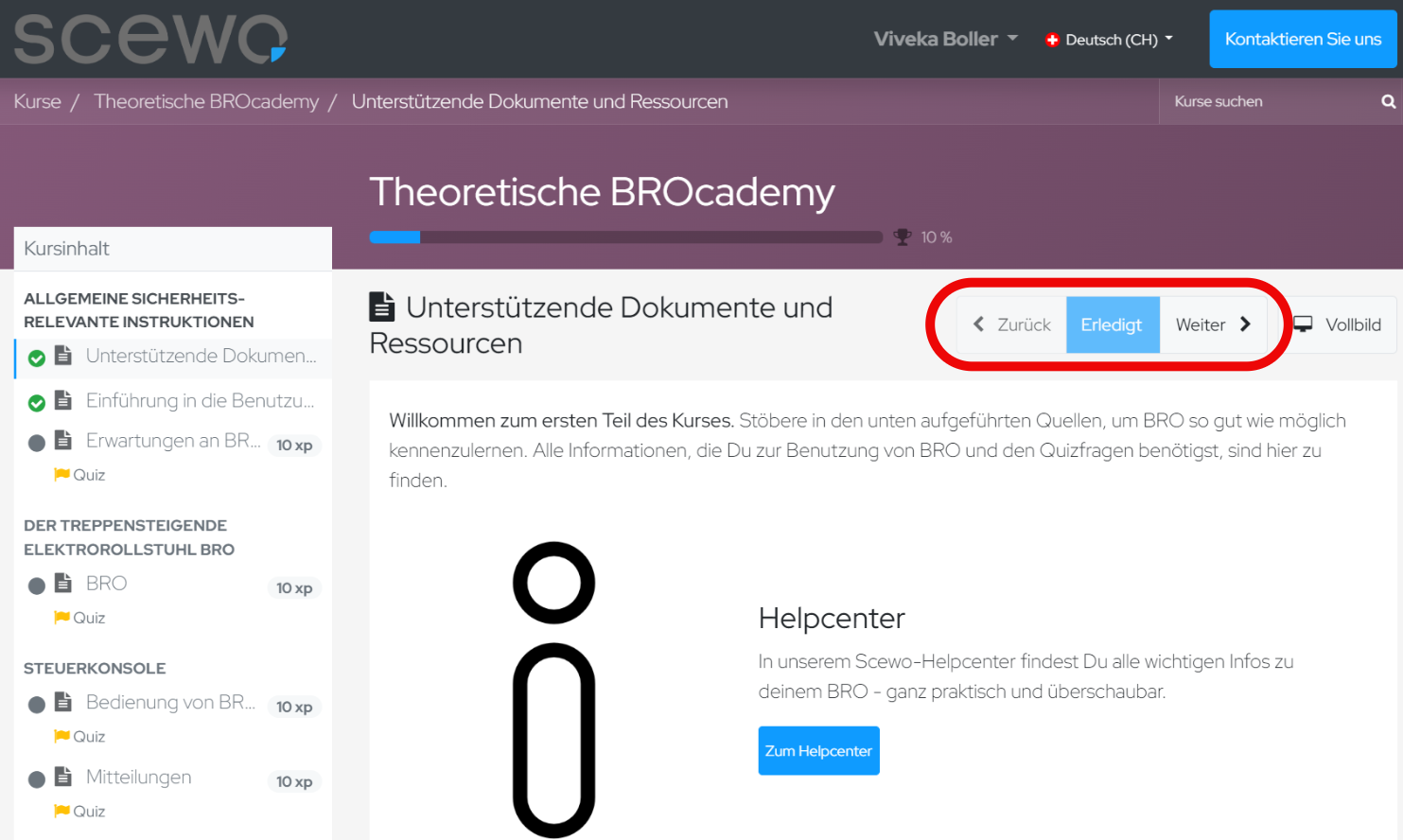The height and width of the screenshot is (840, 1403).
Task: Click green checkmark of Unterstützende Dokumen...
Action: pos(37,359)
